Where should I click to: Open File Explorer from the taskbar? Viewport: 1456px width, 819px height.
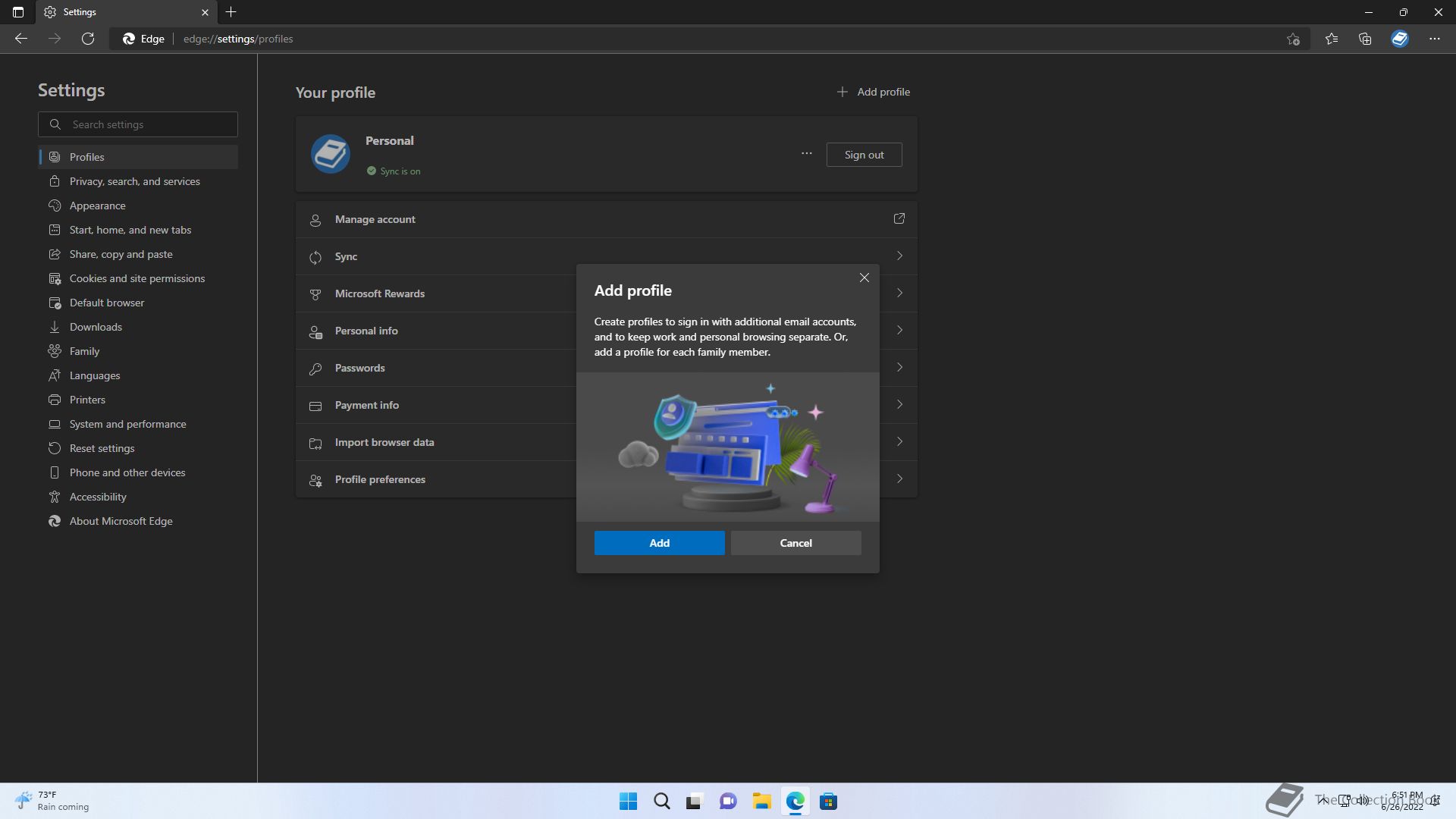761,802
